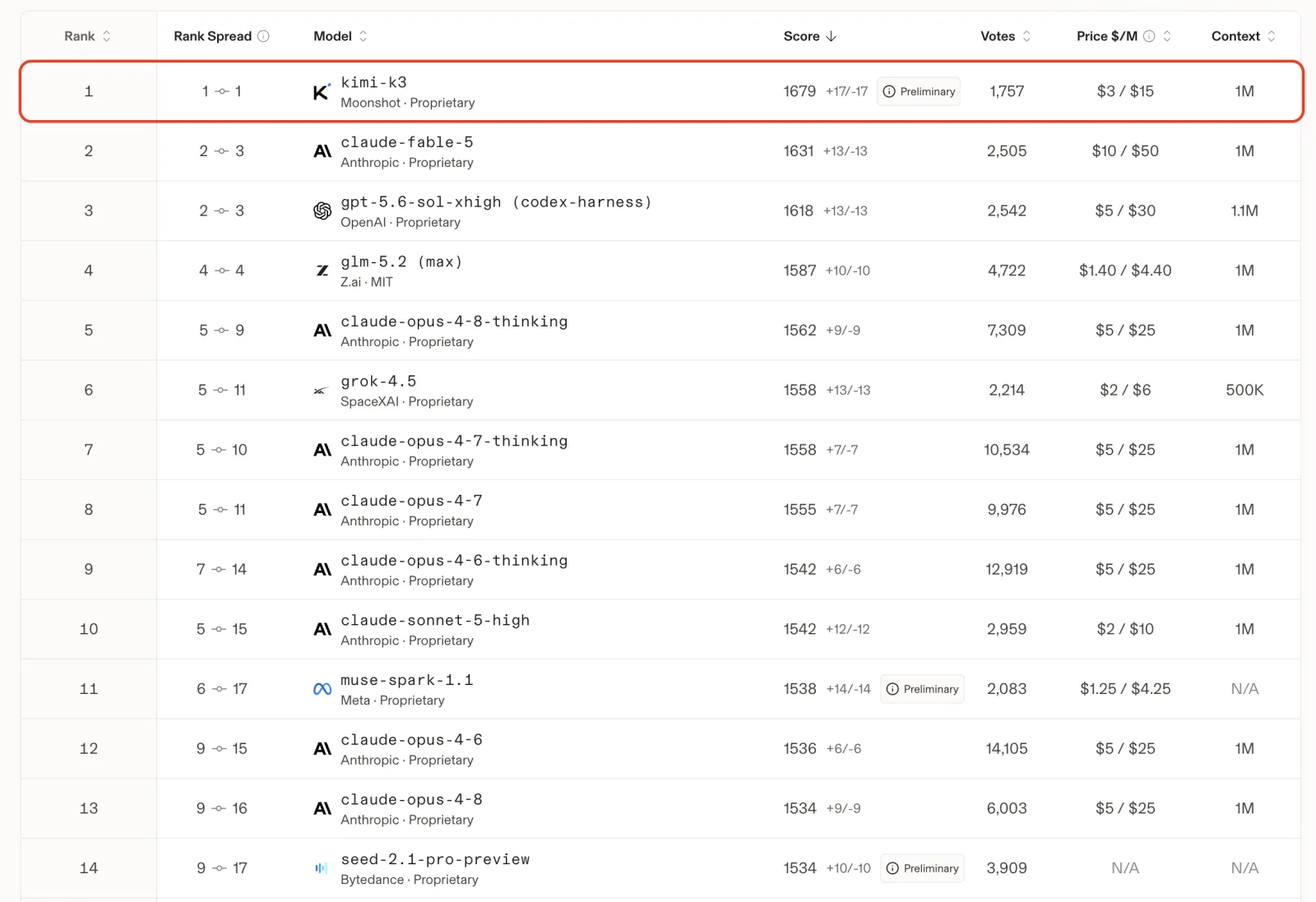Click the SpaceXAI · Proprietary label
Image resolution: width=1316 pixels, height=902 pixels.
tap(407, 402)
